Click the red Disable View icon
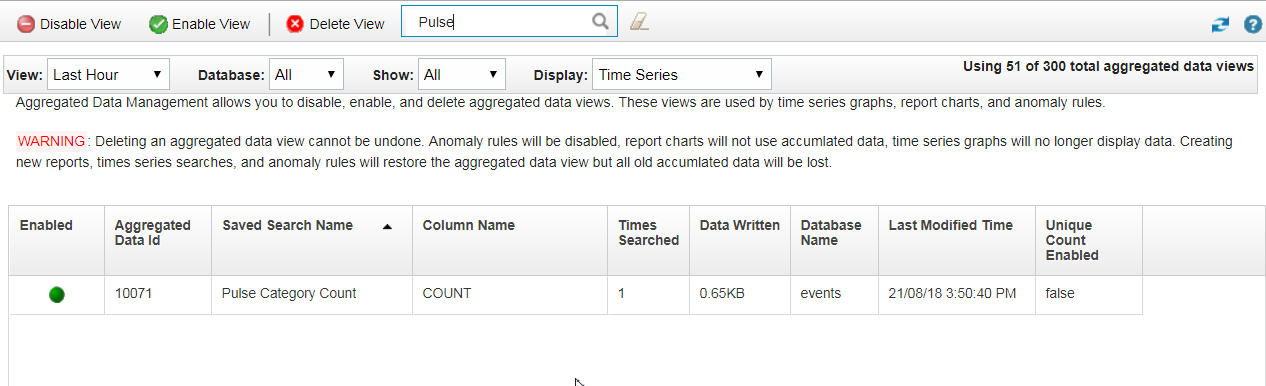The width and height of the screenshot is (1266, 386). pyautogui.click(x=26, y=24)
